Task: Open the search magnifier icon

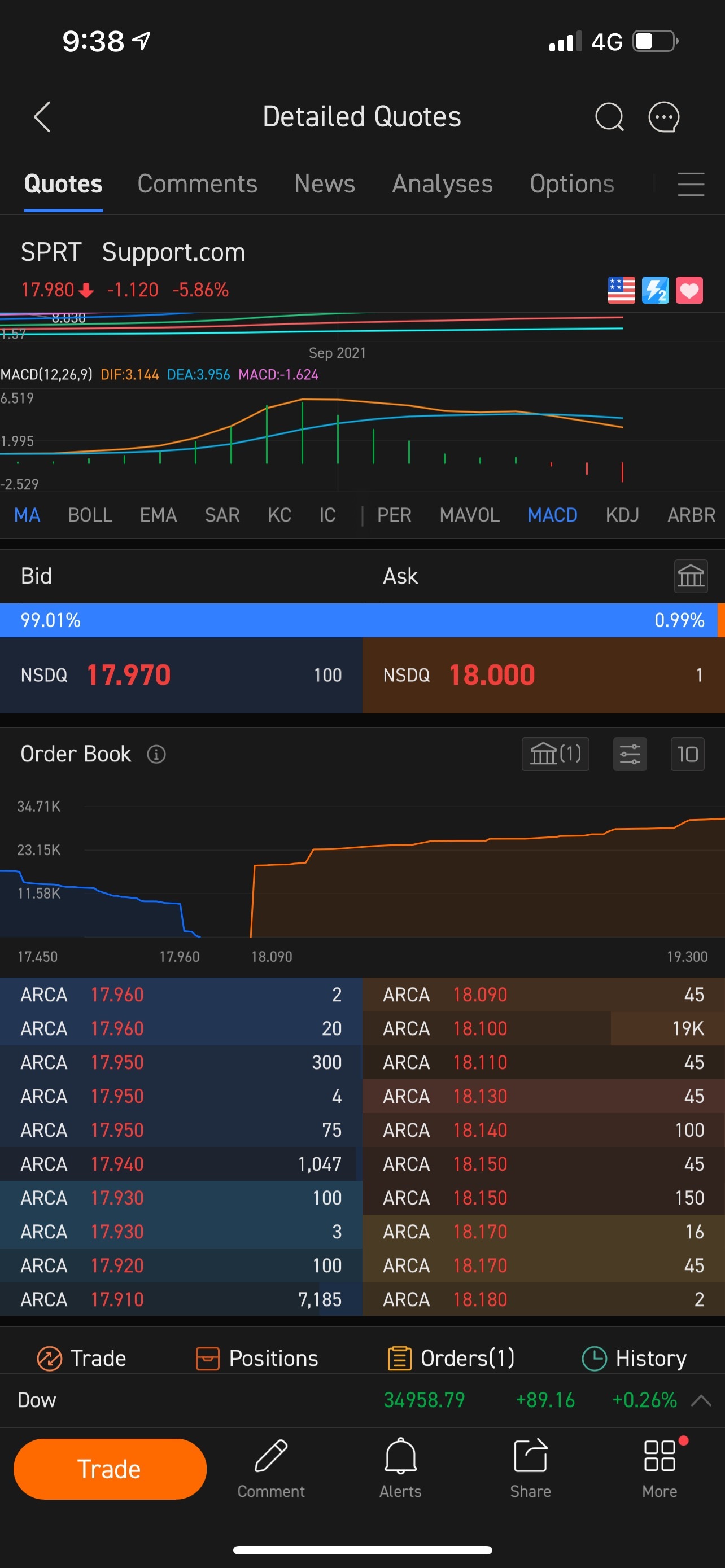Action: tap(609, 116)
